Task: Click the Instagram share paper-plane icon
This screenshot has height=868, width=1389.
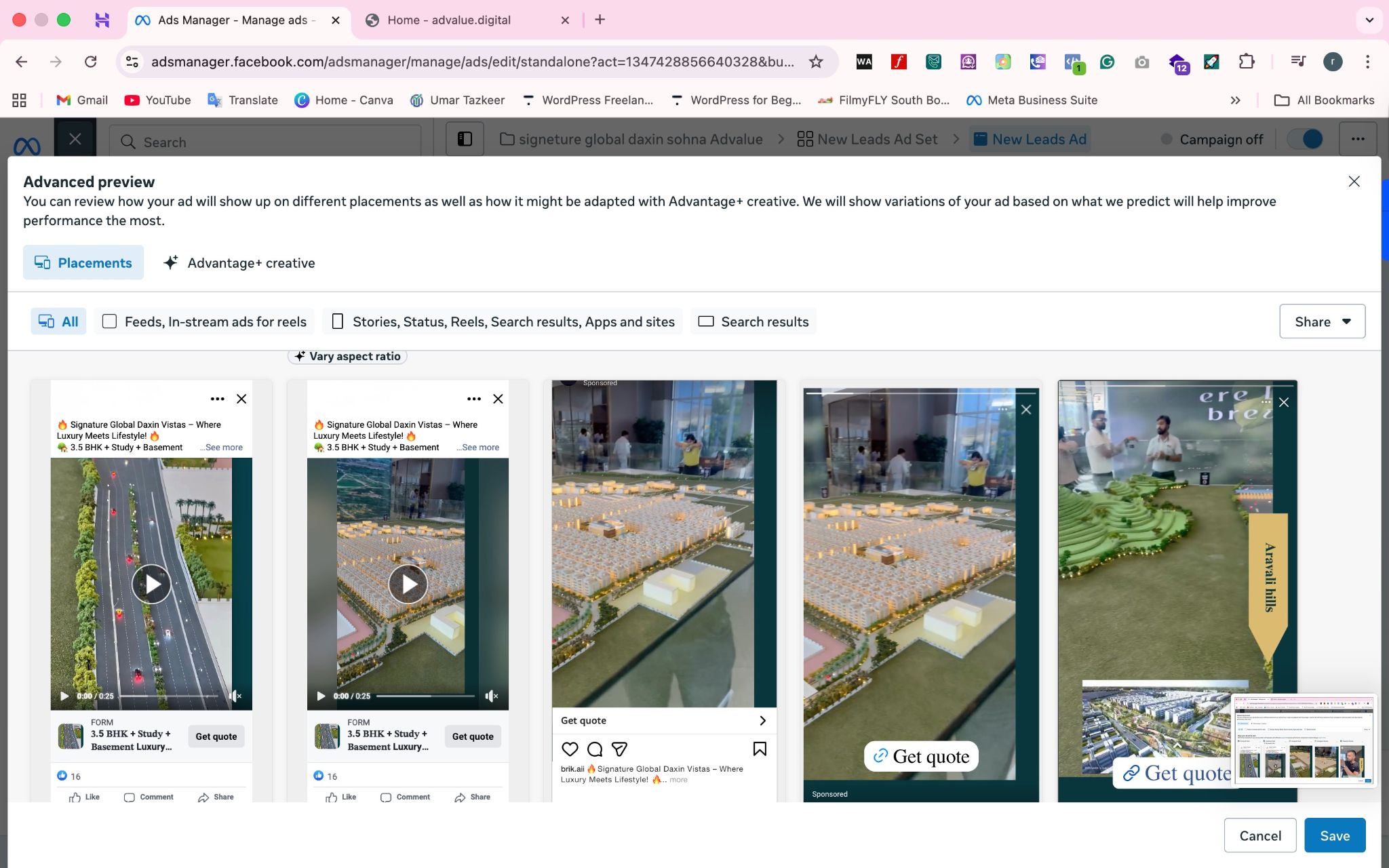Action: 619,749
